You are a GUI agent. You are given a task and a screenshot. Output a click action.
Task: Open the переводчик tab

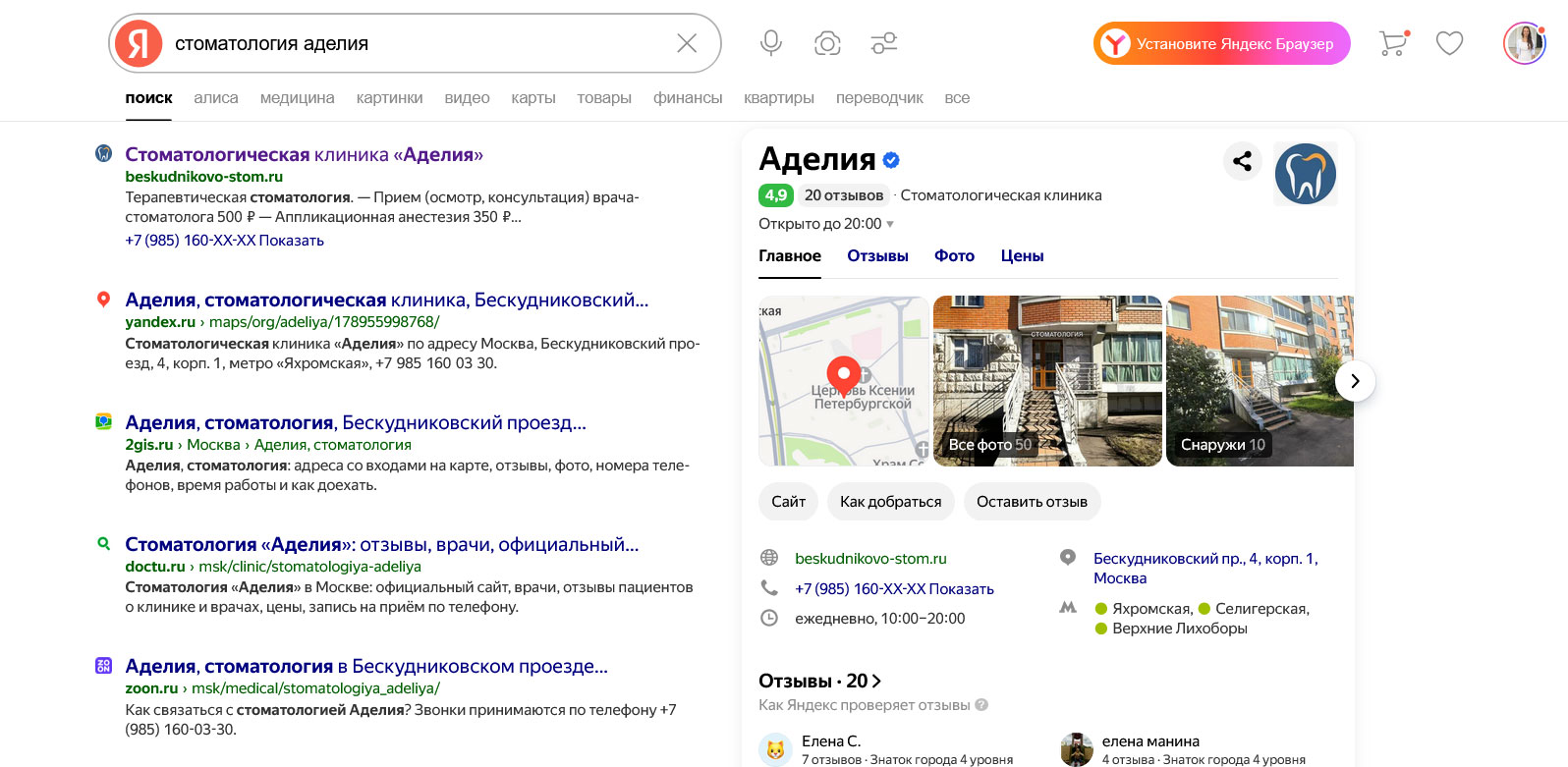(x=879, y=98)
